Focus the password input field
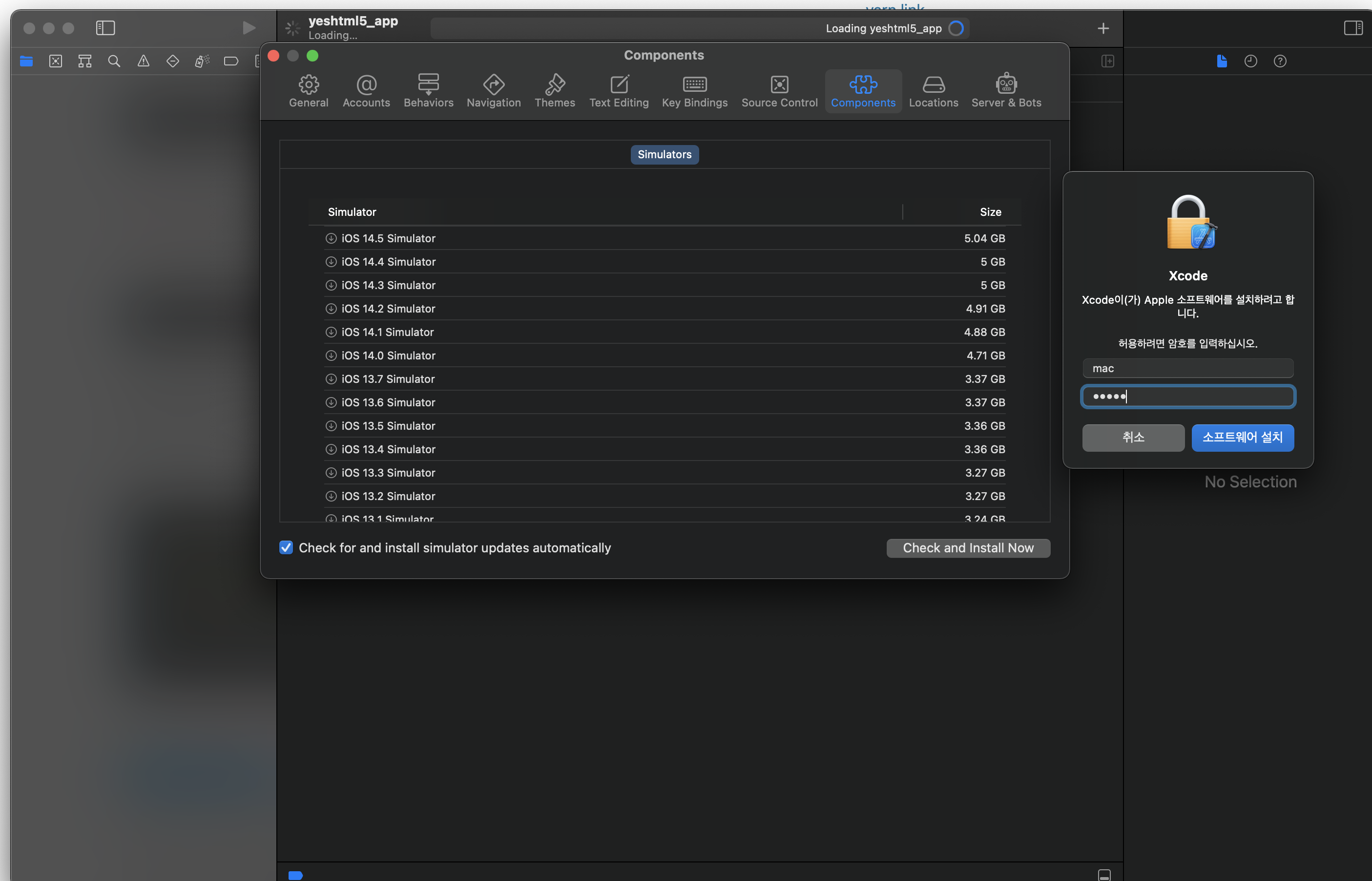The image size is (1372, 881). pos(1187,397)
